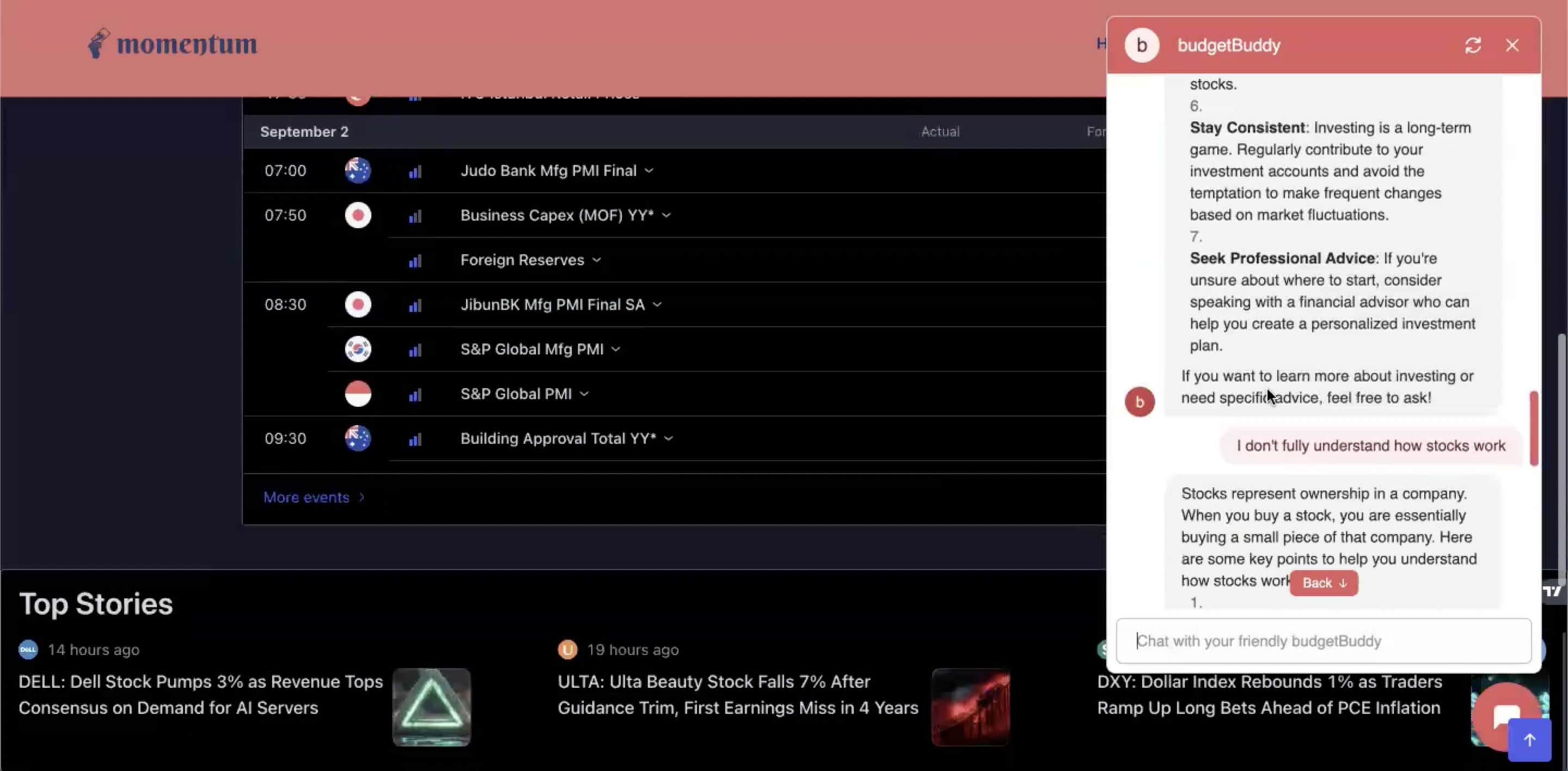Click the Indonesia flag for S&P Global PMI

358,394
